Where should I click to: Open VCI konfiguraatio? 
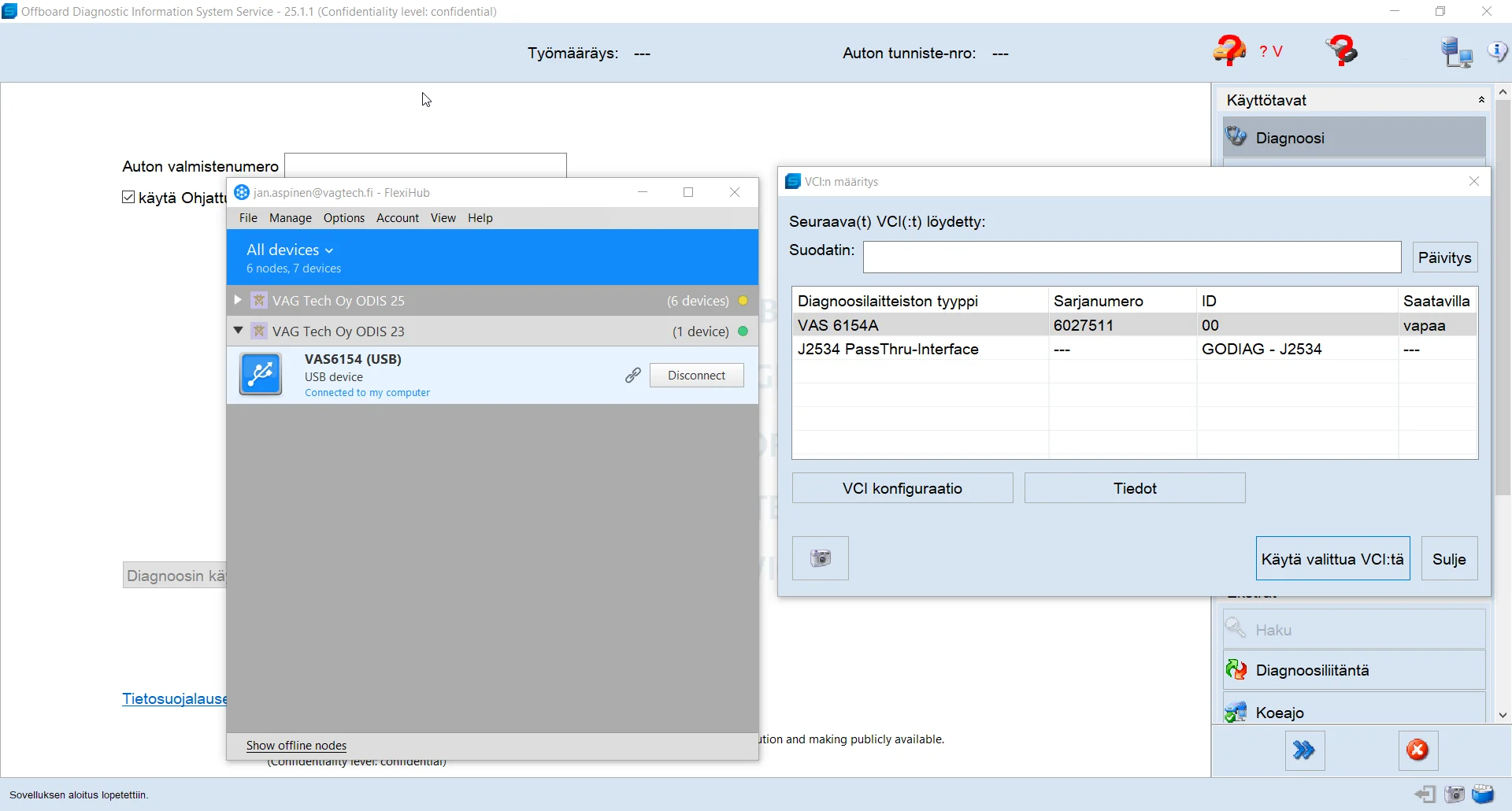point(902,488)
